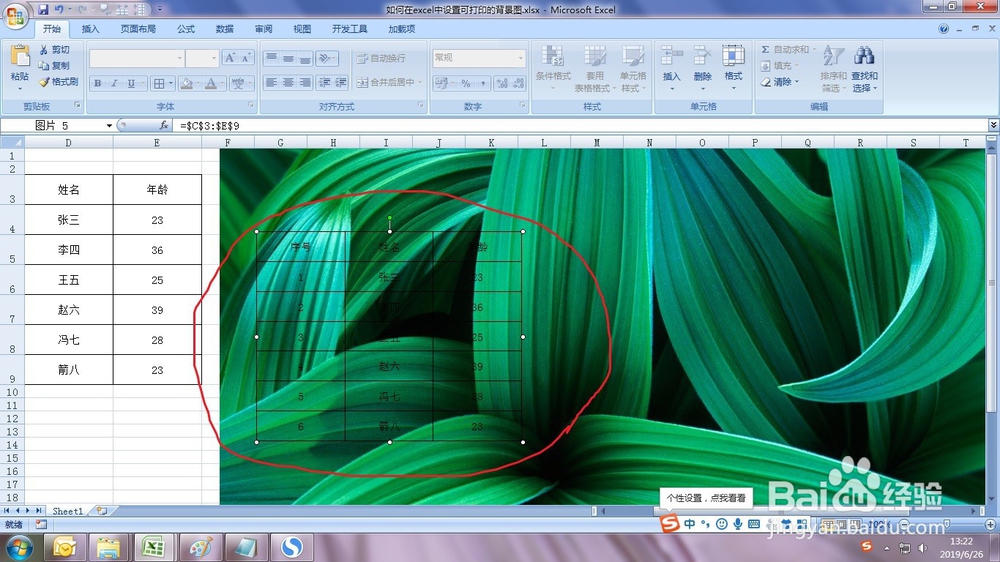Viewport: 1000px width, 562px height.
Task: Center text horizontally
Action: [x=288, y=82]
